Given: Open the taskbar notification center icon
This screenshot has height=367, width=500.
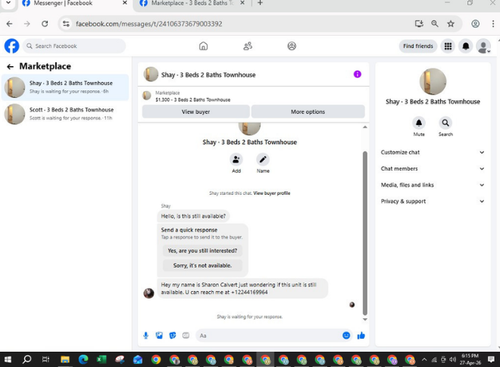Looking at the screenshot, I should 491,359.
